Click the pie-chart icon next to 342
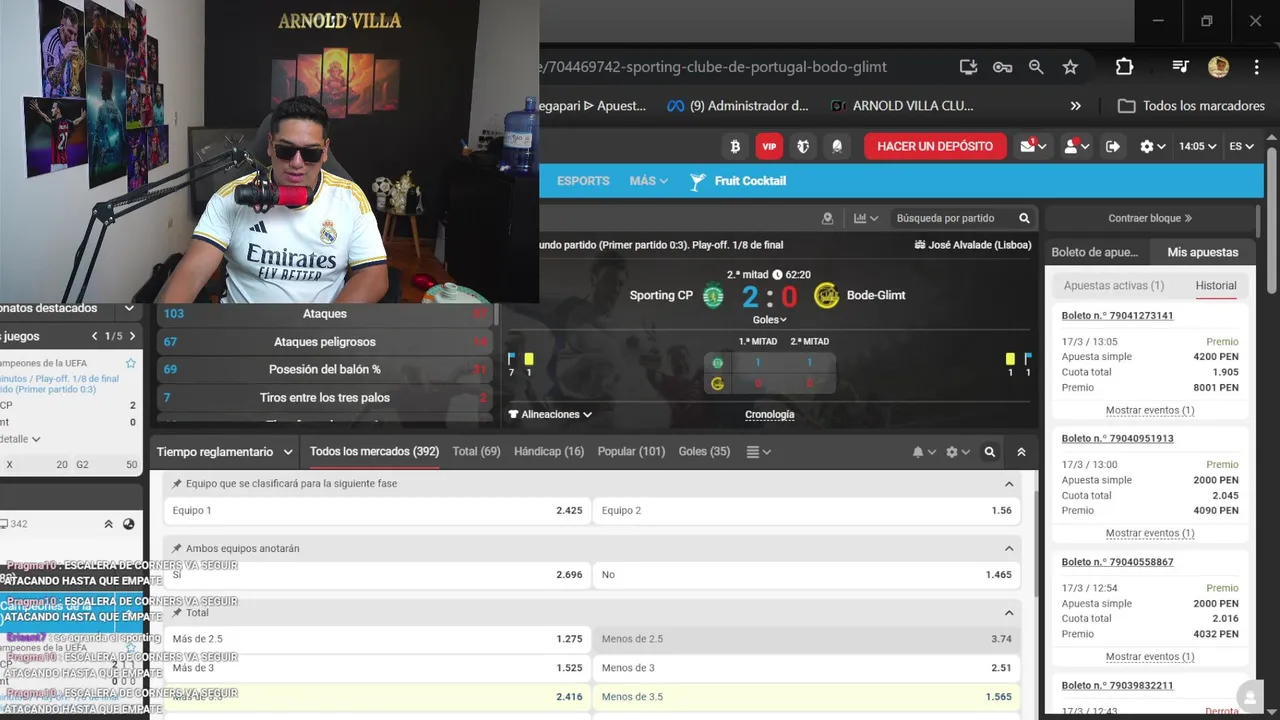Screen dimensions: 1280x720 128,524
